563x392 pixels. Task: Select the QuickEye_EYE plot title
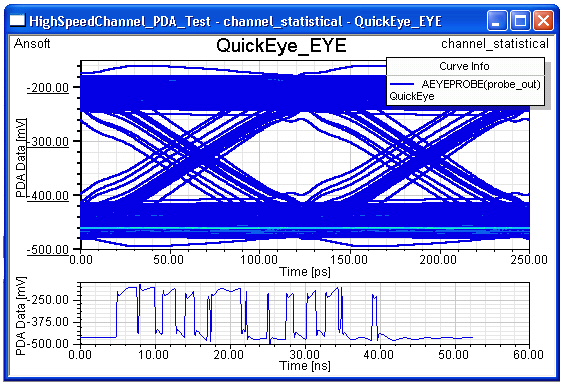click(x=281, y=46)
